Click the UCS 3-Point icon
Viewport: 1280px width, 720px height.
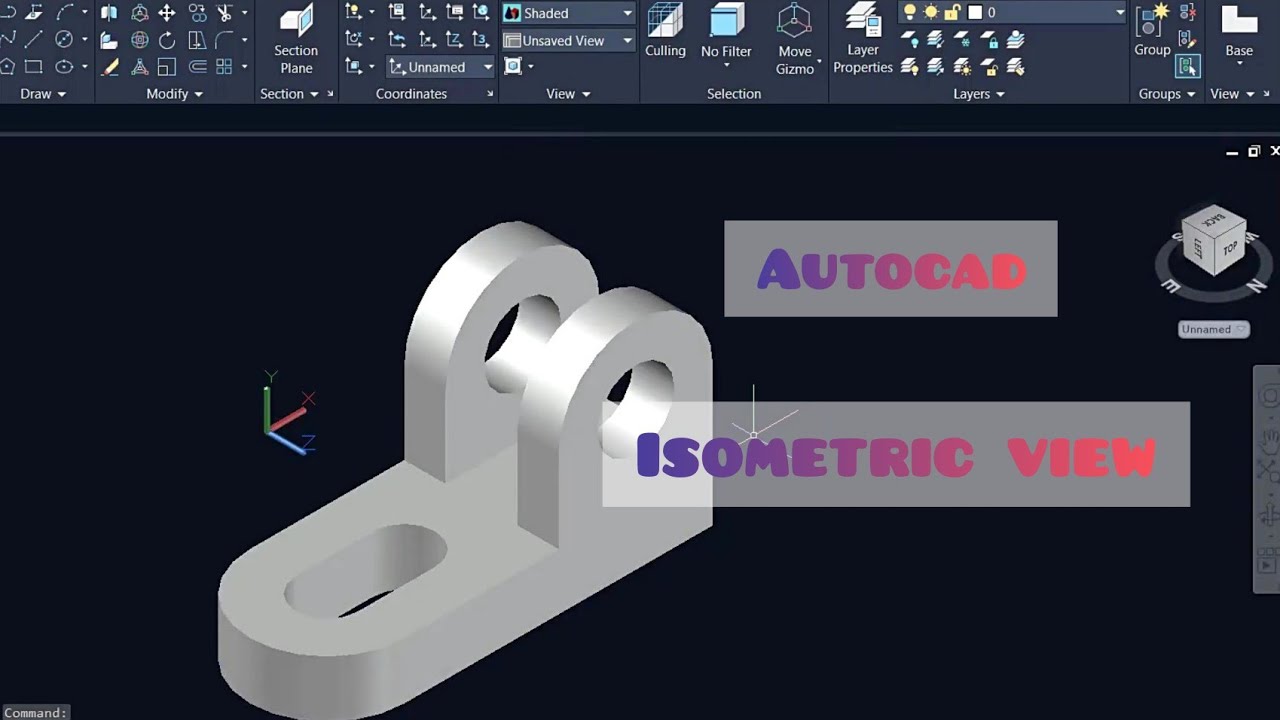pos(481,40)
